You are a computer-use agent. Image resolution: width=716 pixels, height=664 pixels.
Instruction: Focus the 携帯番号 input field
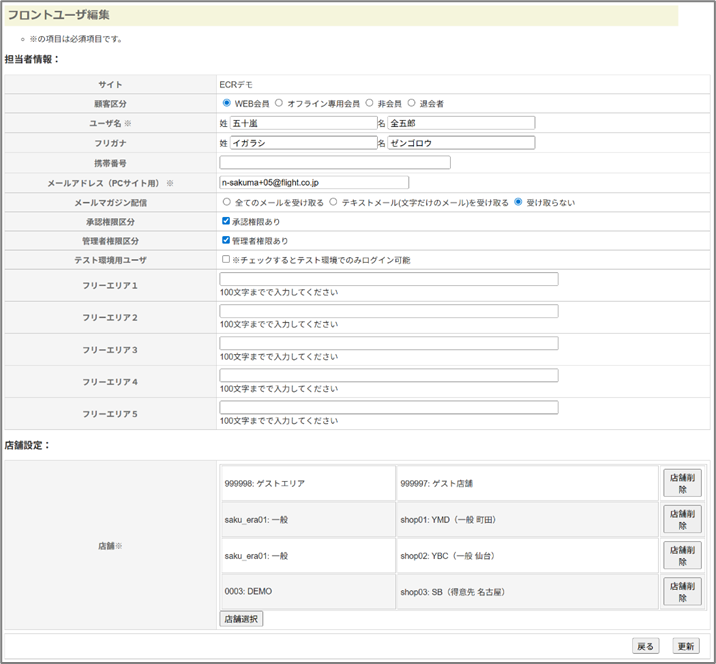point(335,162)
